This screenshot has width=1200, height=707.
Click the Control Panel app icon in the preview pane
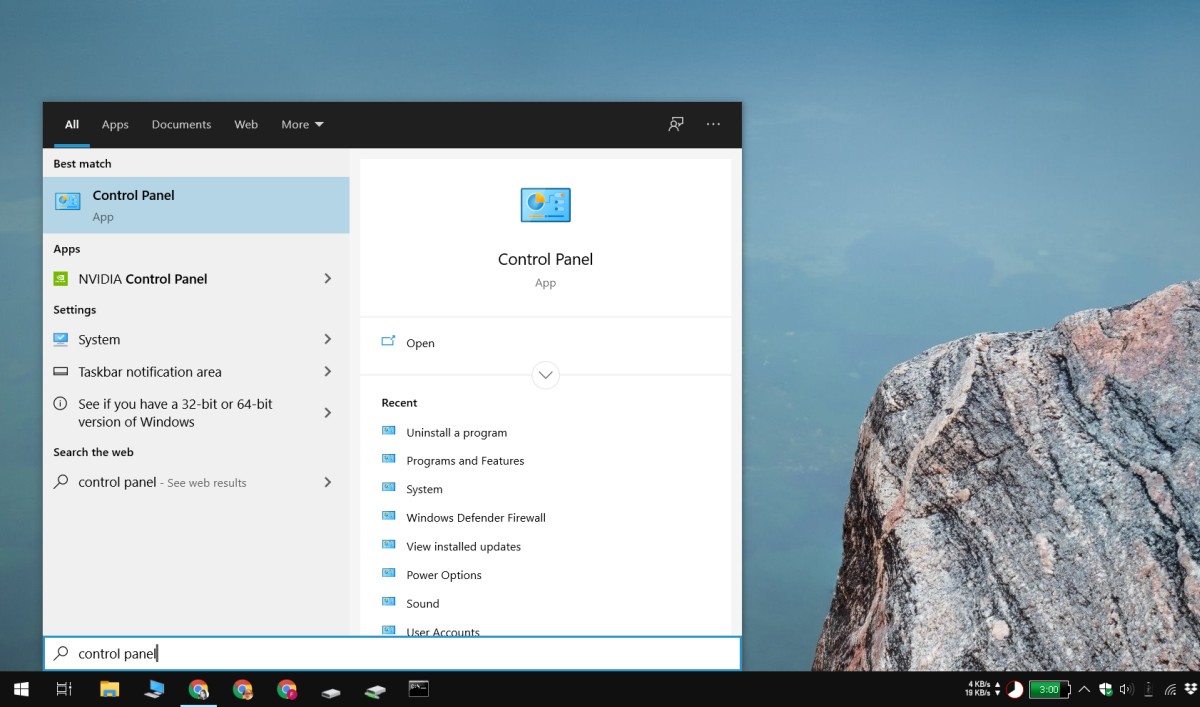pyautogui.click(x=545, y=204)
